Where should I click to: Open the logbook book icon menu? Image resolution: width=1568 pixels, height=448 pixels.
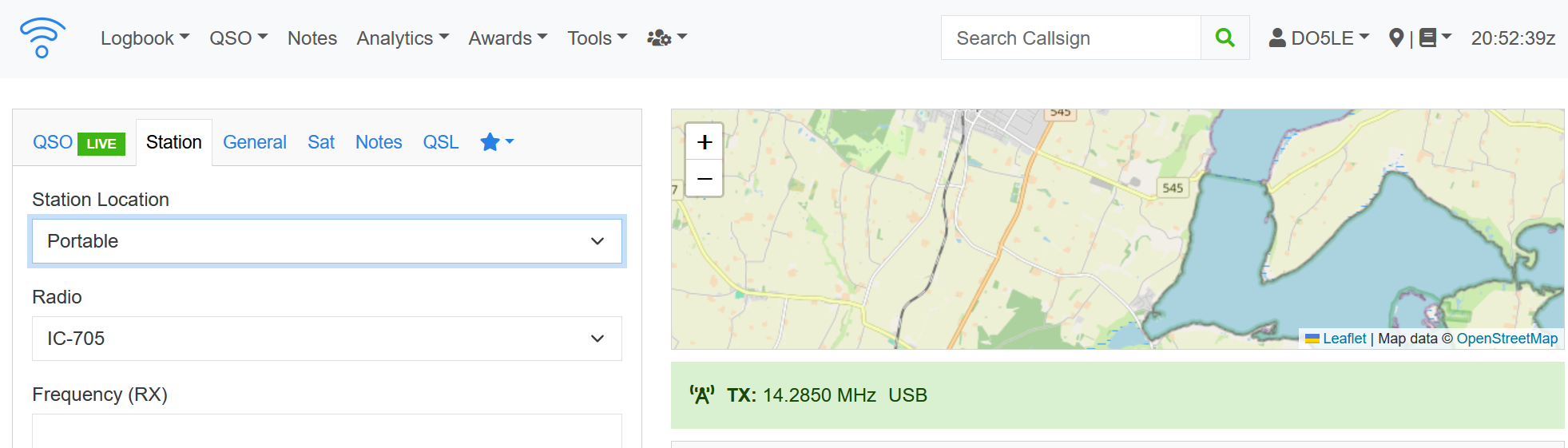1435,38
